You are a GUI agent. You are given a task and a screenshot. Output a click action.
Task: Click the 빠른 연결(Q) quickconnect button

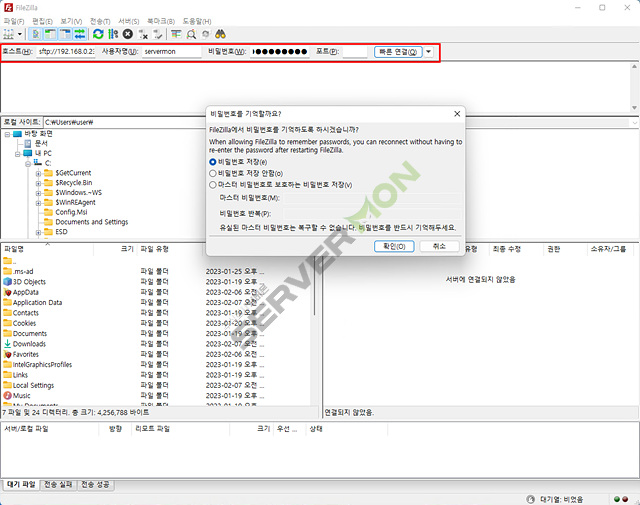[x=398, y=52]
